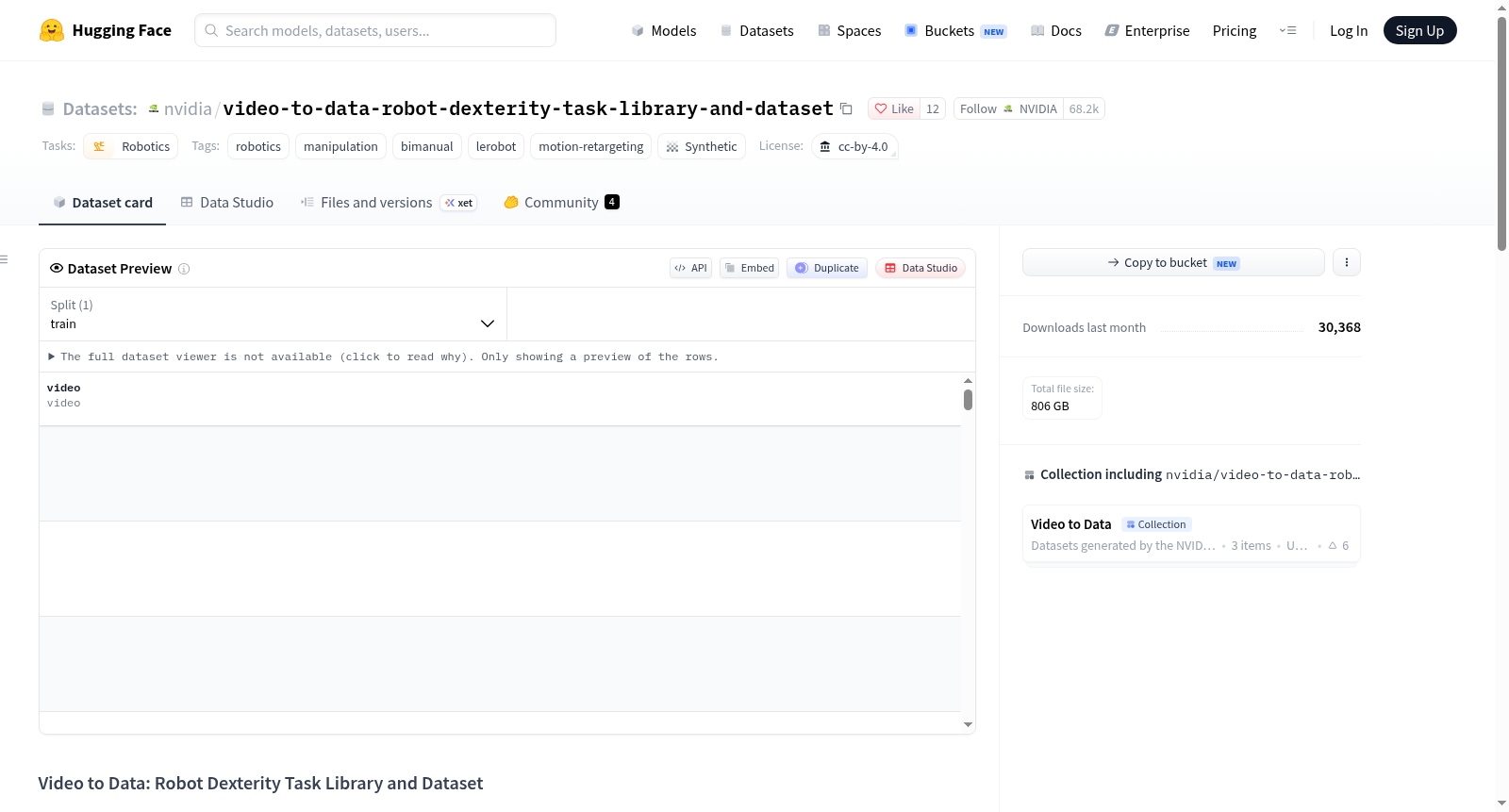Click the Hugging Face logo icon
1509x812 pixels.
coord(52,30)
